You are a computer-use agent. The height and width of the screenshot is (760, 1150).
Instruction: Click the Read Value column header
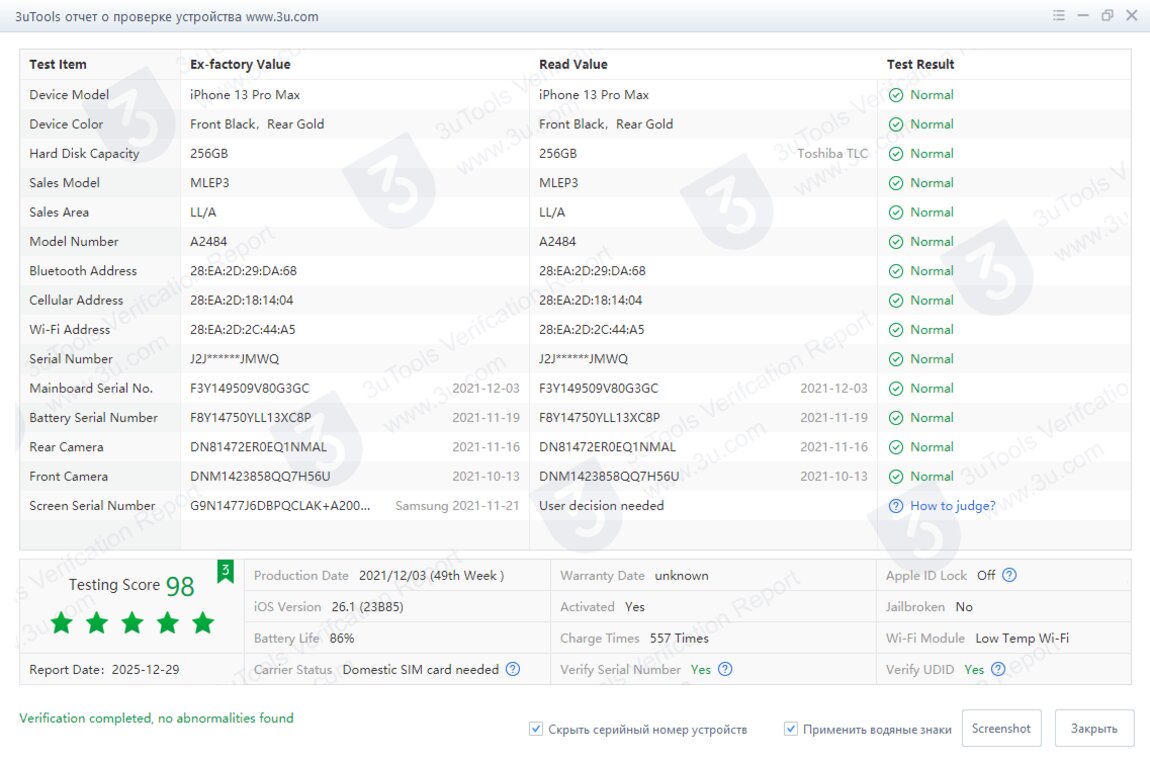(573, 64)
